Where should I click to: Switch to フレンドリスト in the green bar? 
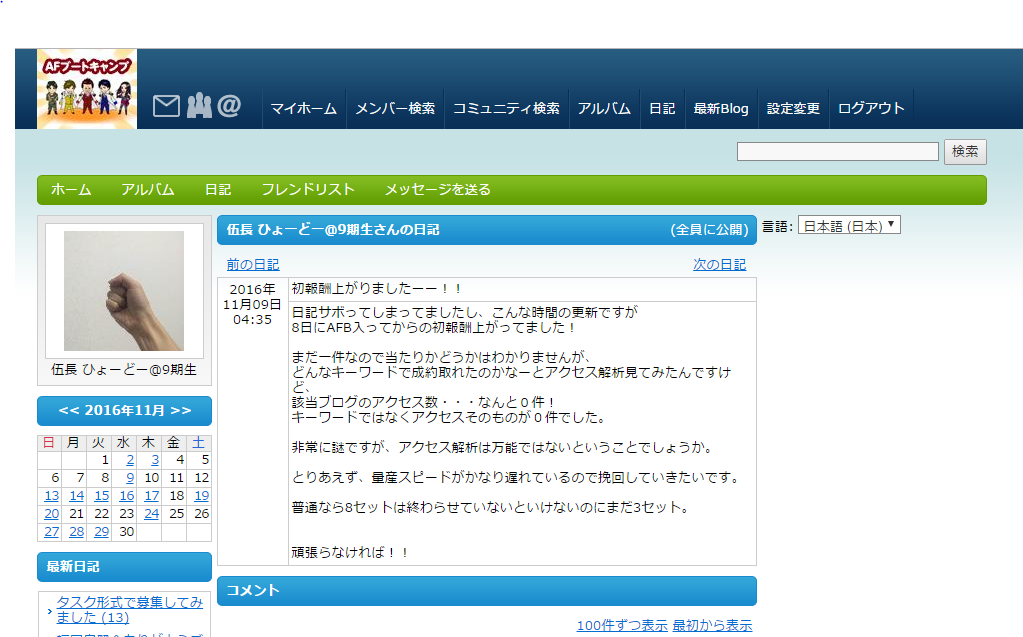tap(308, 190)
